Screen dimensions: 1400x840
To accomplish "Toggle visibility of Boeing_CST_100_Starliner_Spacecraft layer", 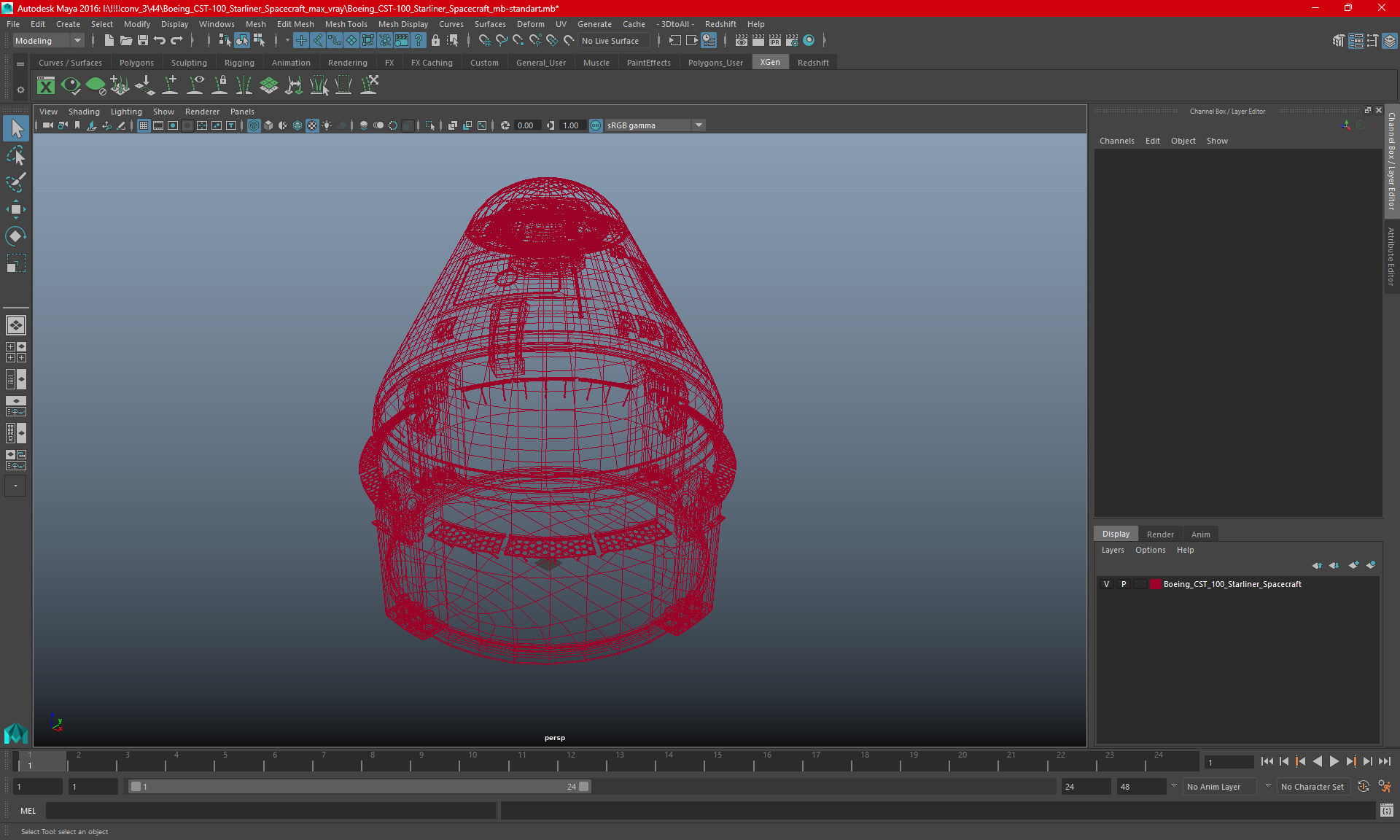I will pos(1106,584).
